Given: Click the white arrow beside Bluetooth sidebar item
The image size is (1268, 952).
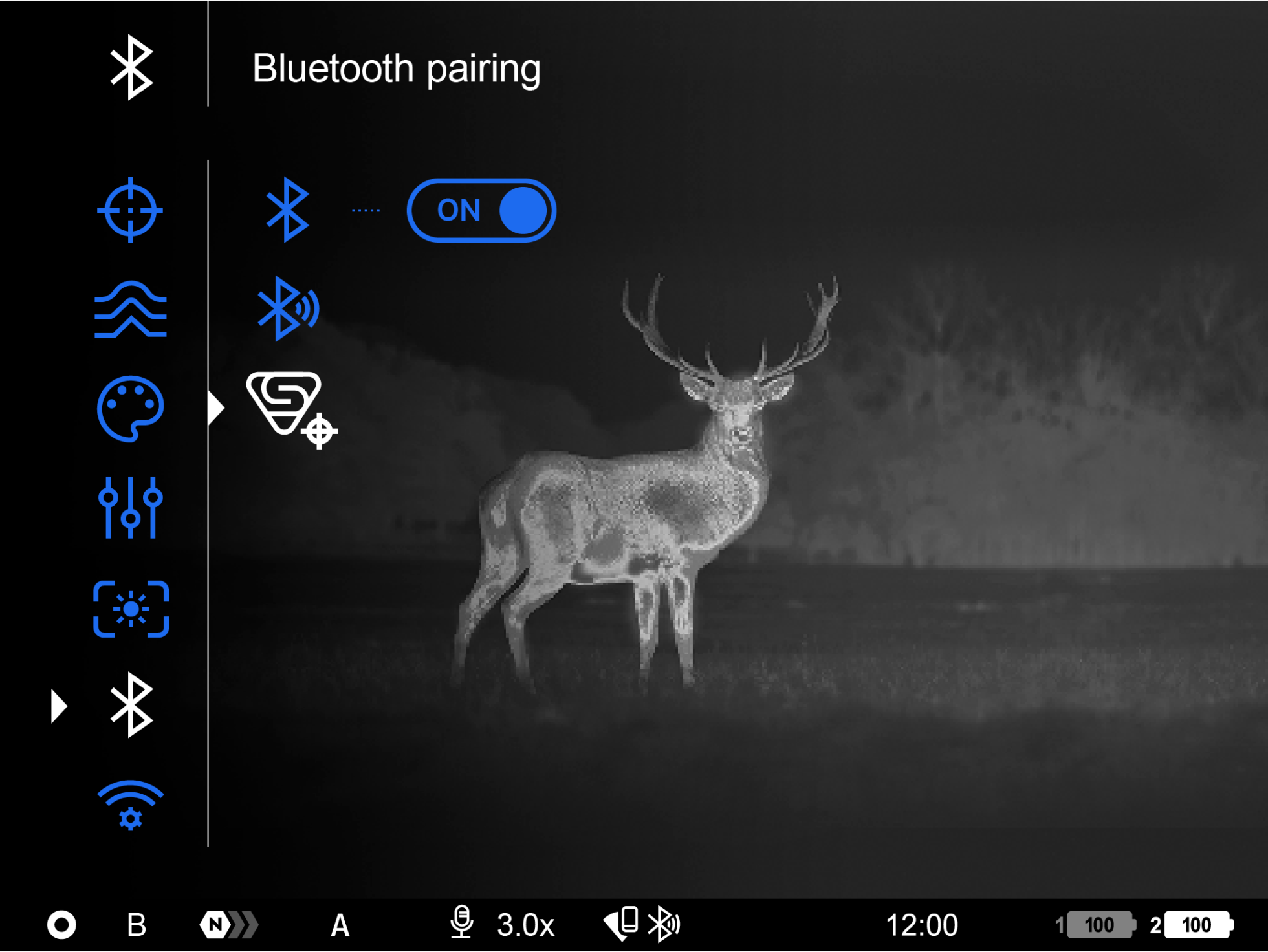Looking at the screenshot, I should point(59,706).
